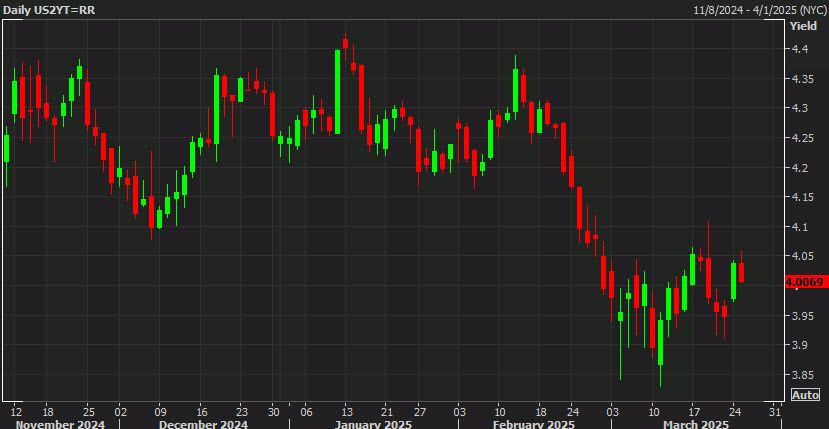Click the 4.25 yield axis tick
829x429 pixels.
click(x=803, y=139)
